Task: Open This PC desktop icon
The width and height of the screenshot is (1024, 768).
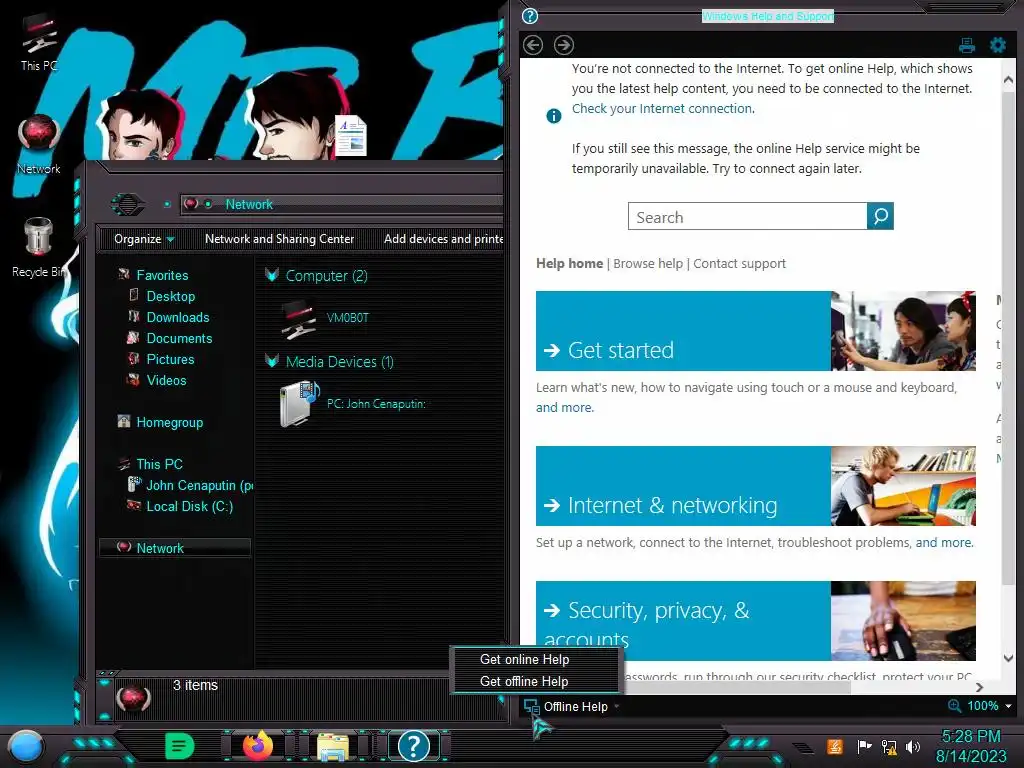Action: pyautogui.click(x=39, y=40)
